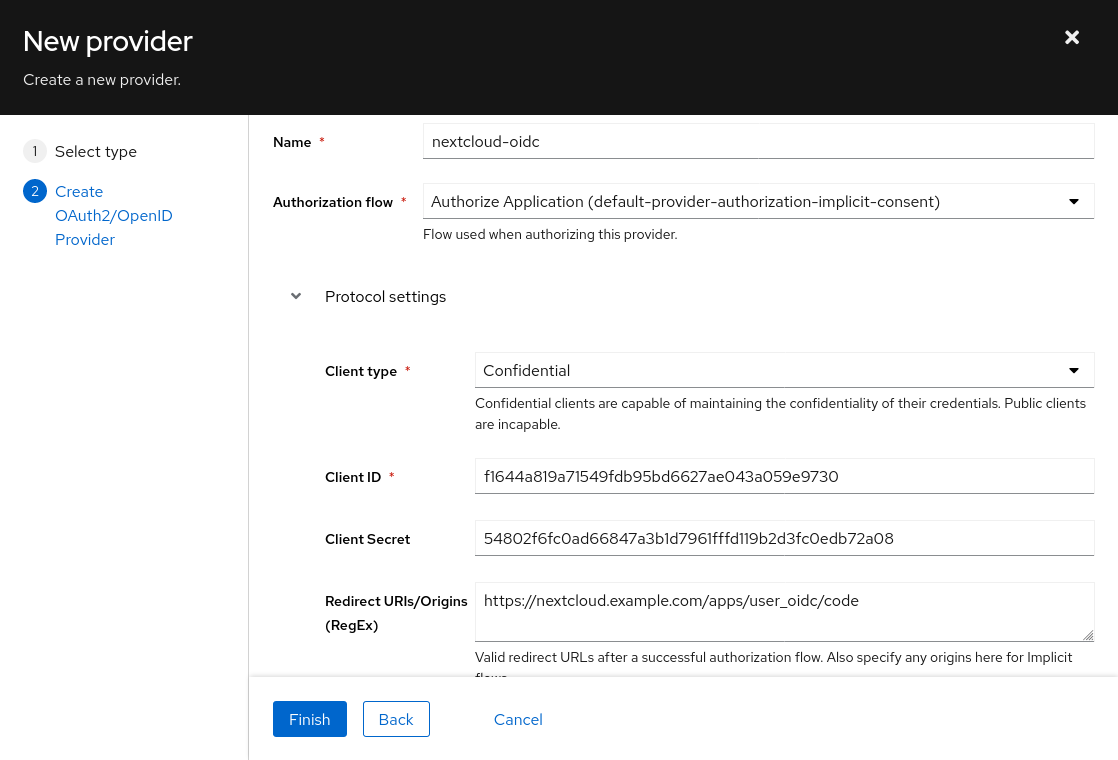Grab the Redirect URIs textarea resize handle
Screen dimensions: 1118x760
pyautogui.click(x=1087, y=634)
